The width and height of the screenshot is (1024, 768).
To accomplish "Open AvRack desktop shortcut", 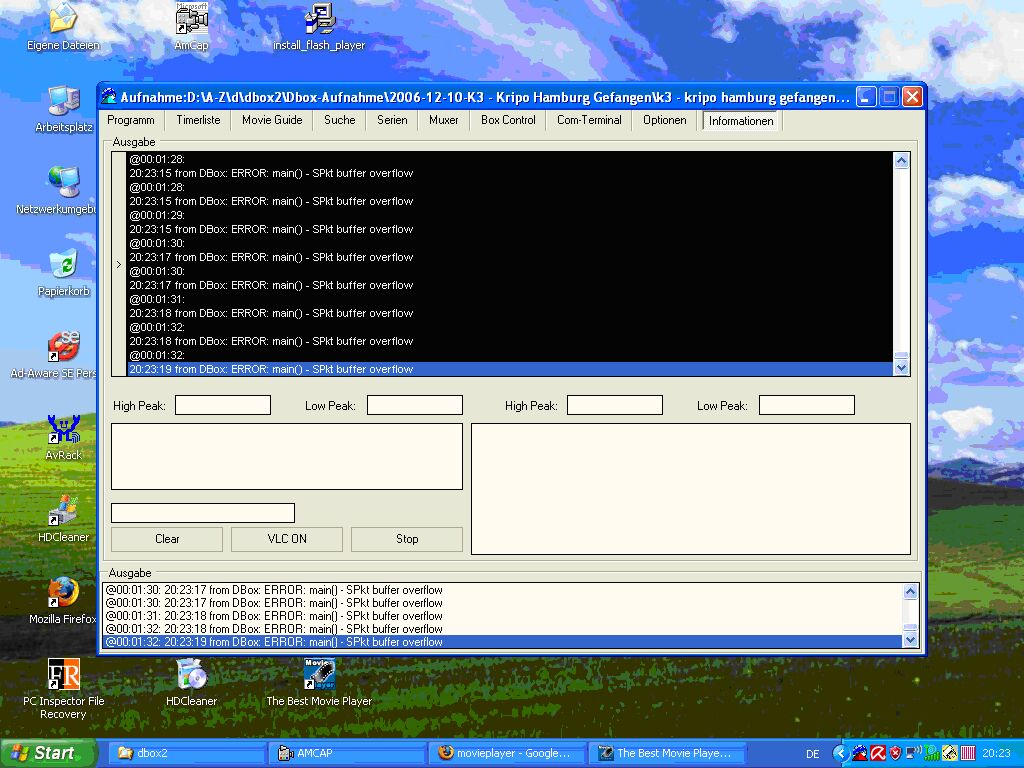I will tap(63, 430).
